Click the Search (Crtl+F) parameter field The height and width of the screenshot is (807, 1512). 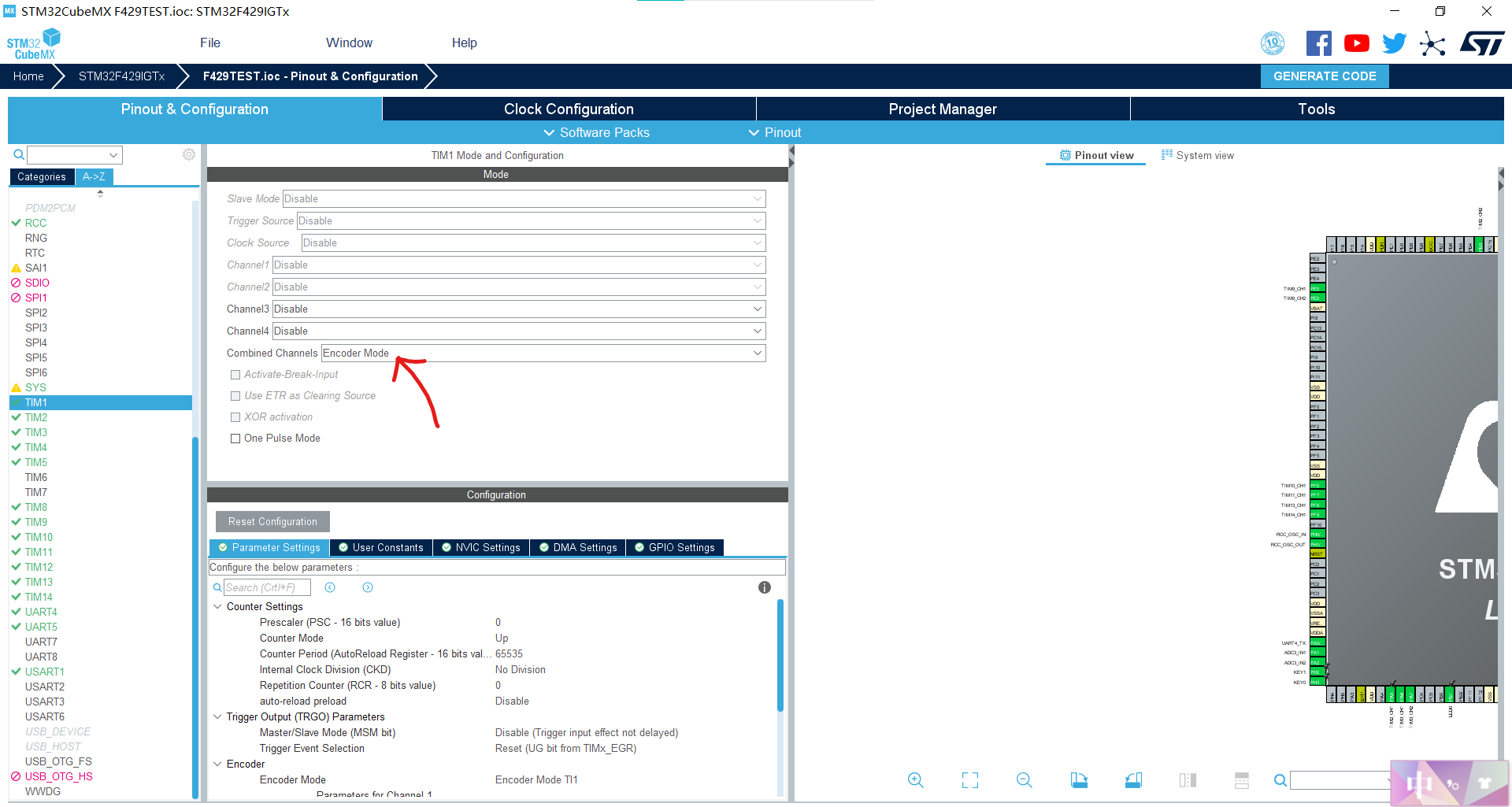click(x=267, y=587)
